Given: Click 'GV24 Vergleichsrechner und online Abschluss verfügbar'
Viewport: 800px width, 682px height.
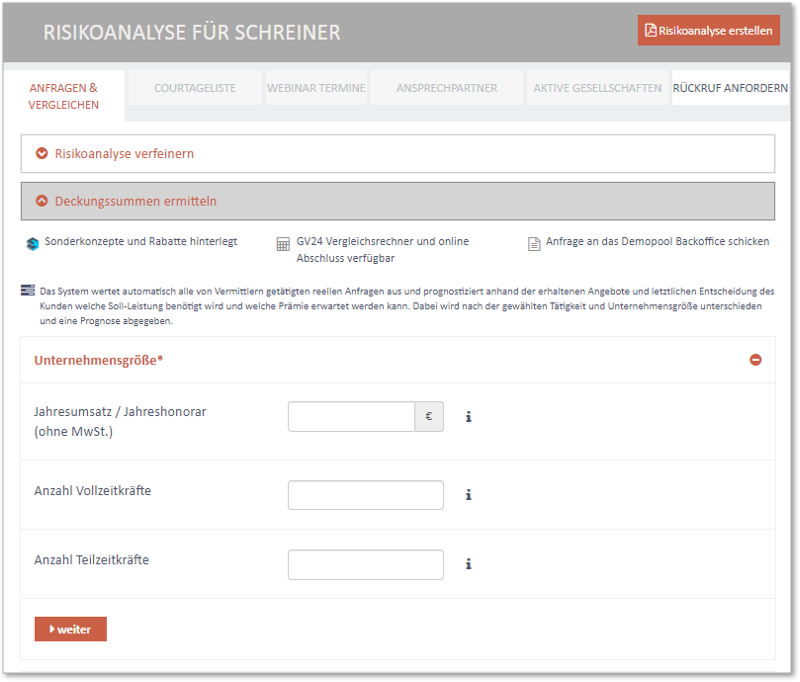Looking at the screenshot, I should pyautogui.click(x=383, y=249).
